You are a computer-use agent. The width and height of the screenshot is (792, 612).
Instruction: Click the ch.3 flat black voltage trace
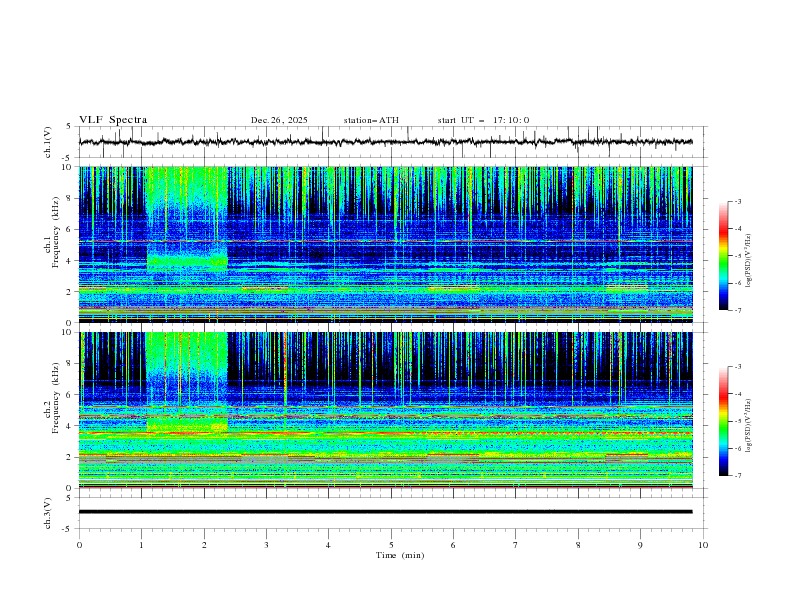point(385,512)
